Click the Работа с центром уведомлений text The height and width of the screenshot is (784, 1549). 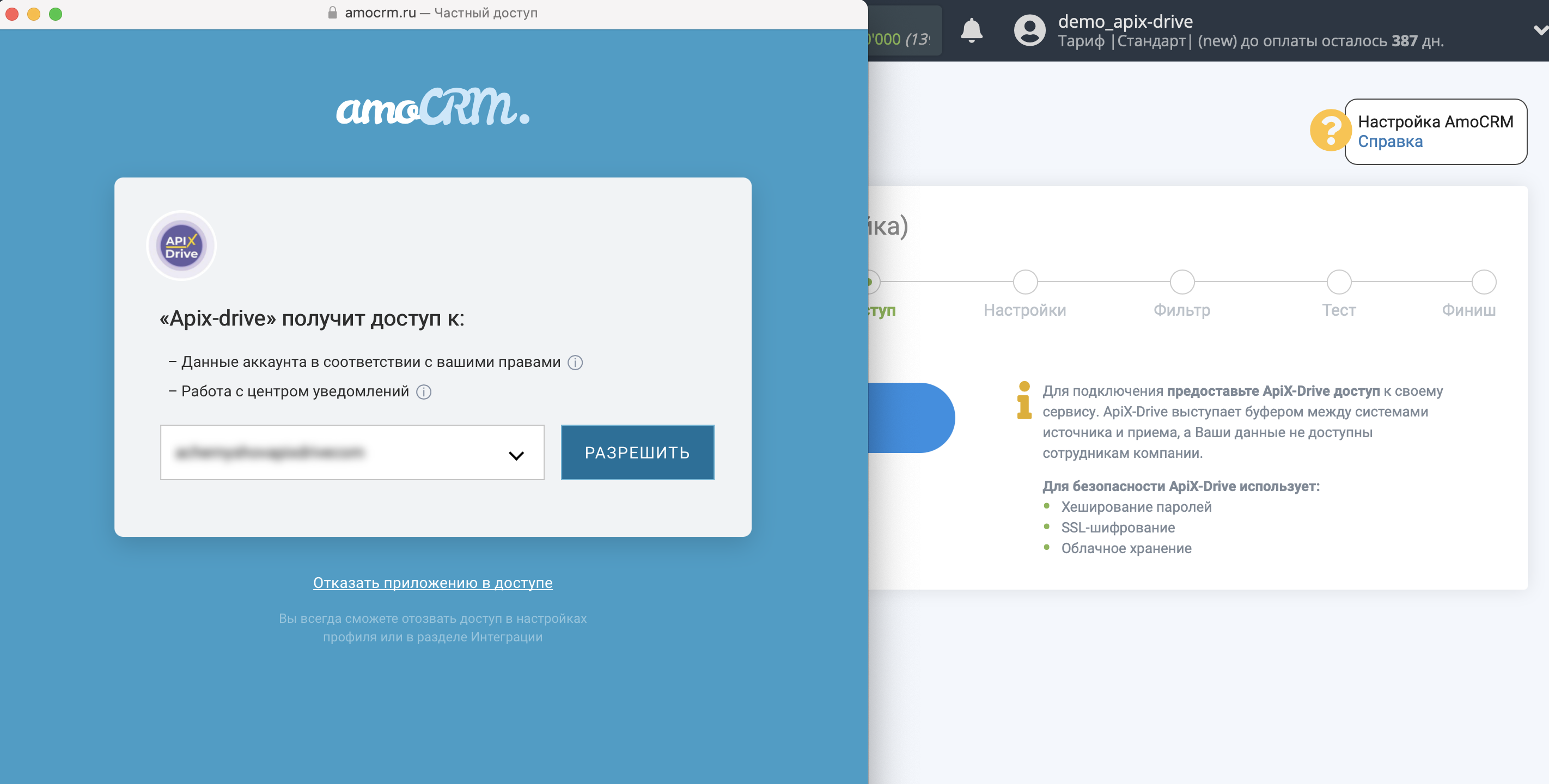[295, 391]
